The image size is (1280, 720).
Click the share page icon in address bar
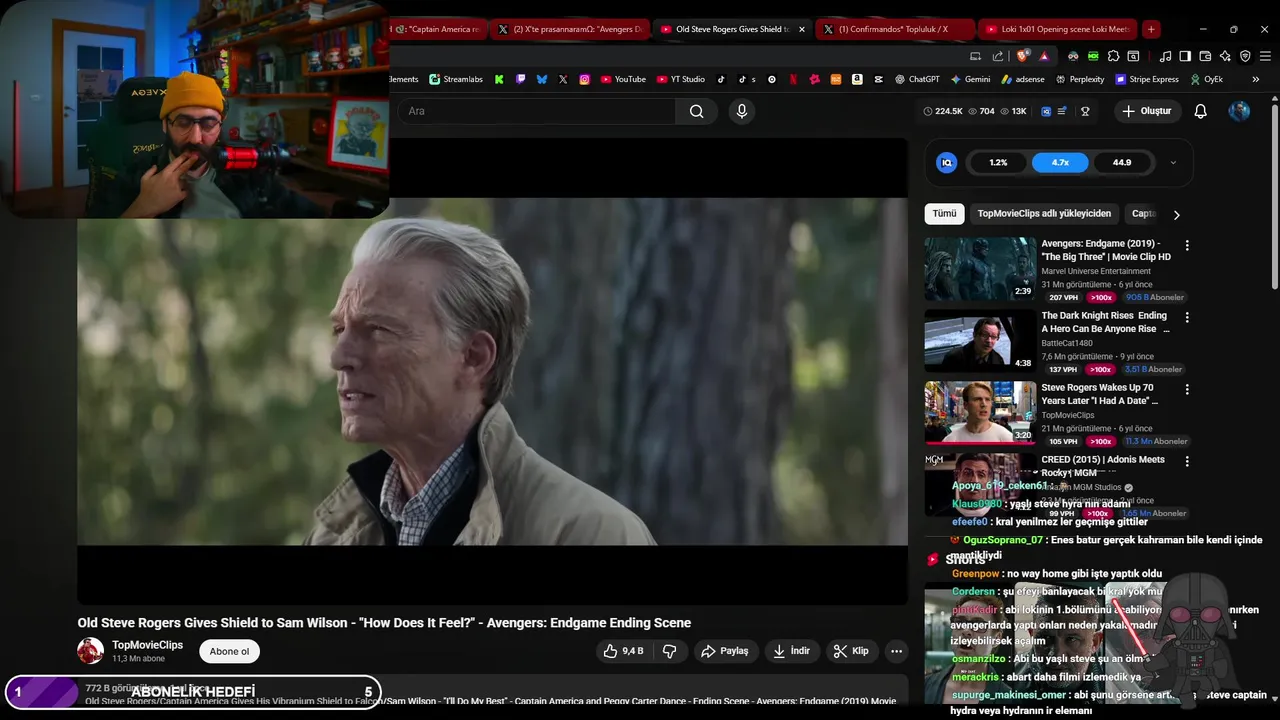(x=998, y=56)
